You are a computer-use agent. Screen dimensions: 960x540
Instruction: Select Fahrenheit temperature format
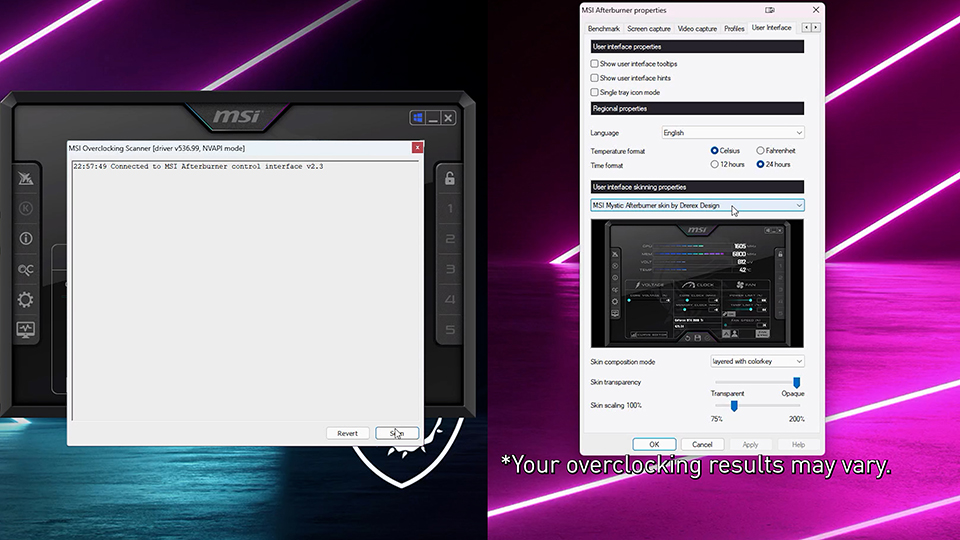tap(761, 151)
